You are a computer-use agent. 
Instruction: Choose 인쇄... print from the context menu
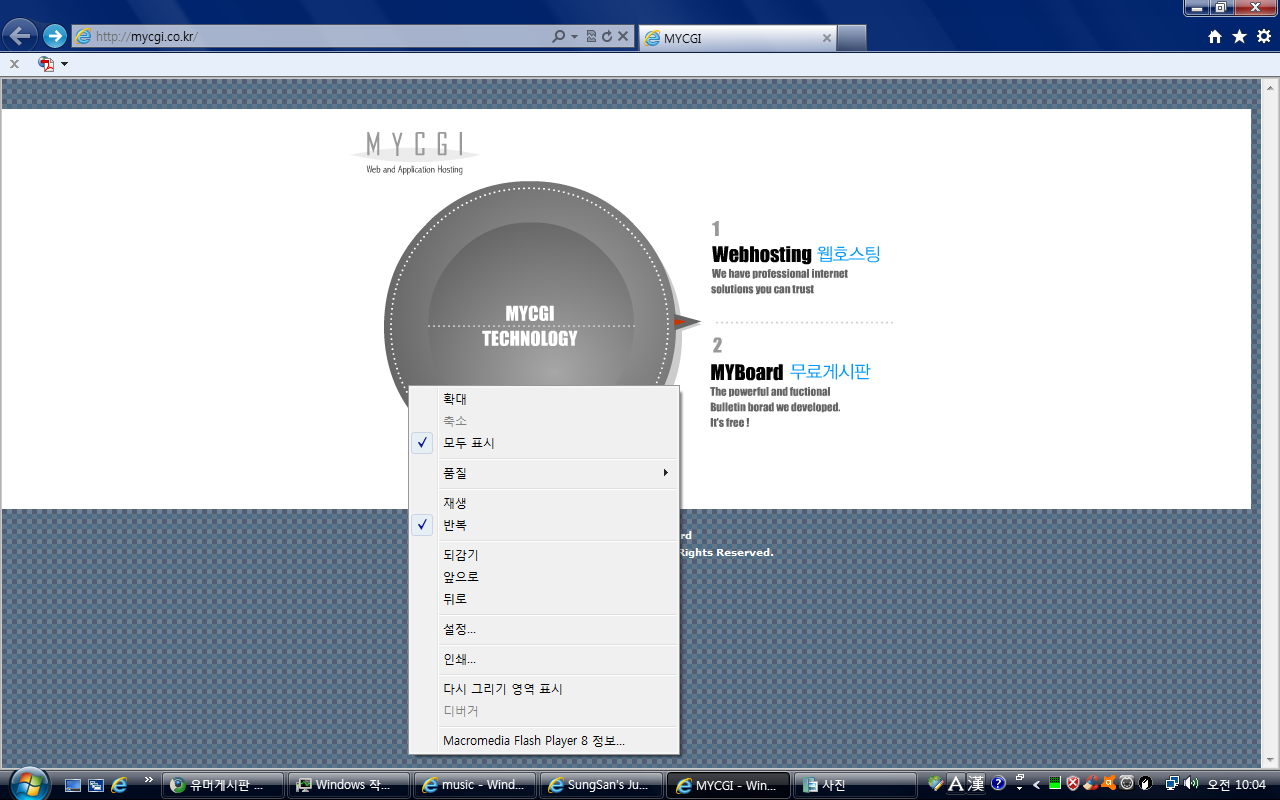tap(544, 659)
